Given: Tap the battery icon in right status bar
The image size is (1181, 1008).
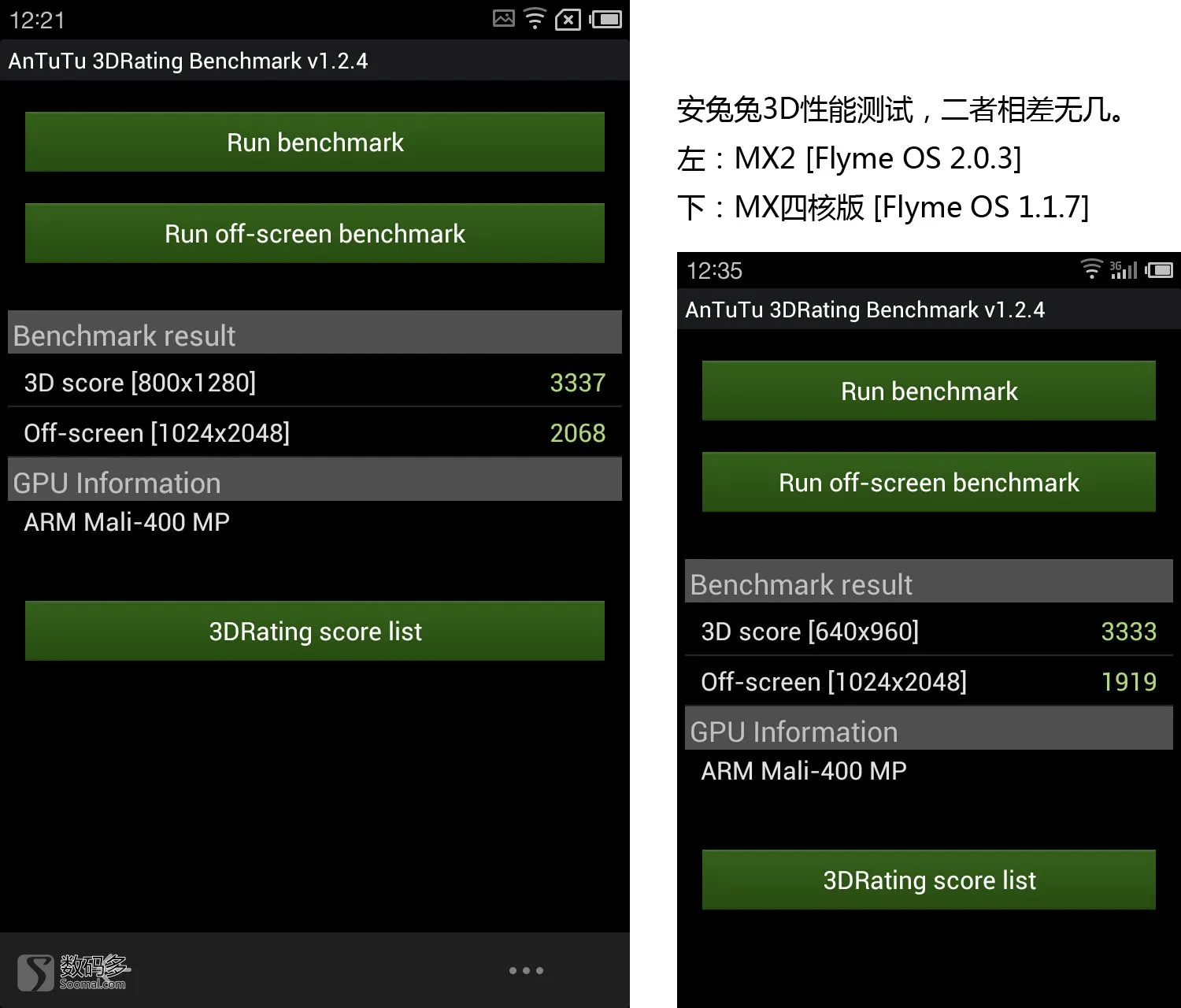Looking at the screenshot, I should point(1159,270).
